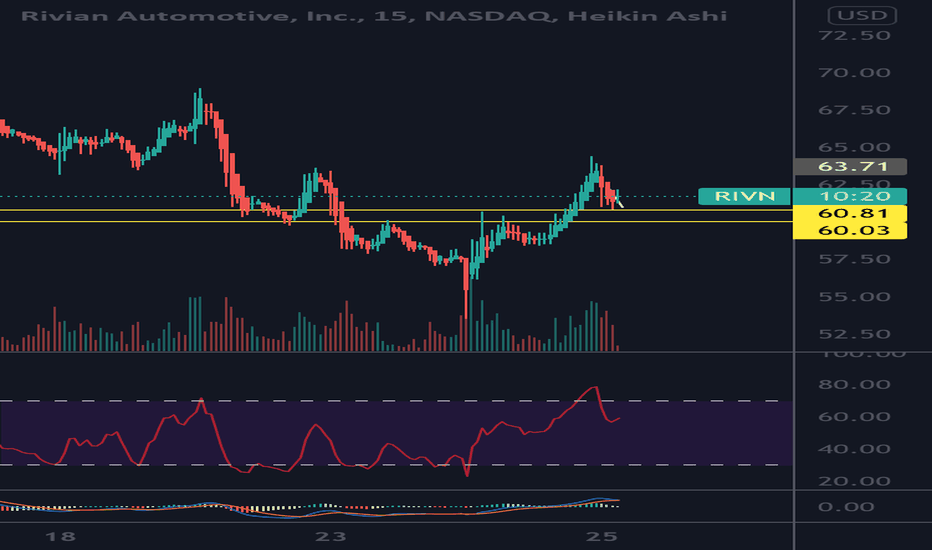The width and height of the screenshot is (932, 550).
Task: Click the 72.50 price axis value
Action: pos(854,36)
